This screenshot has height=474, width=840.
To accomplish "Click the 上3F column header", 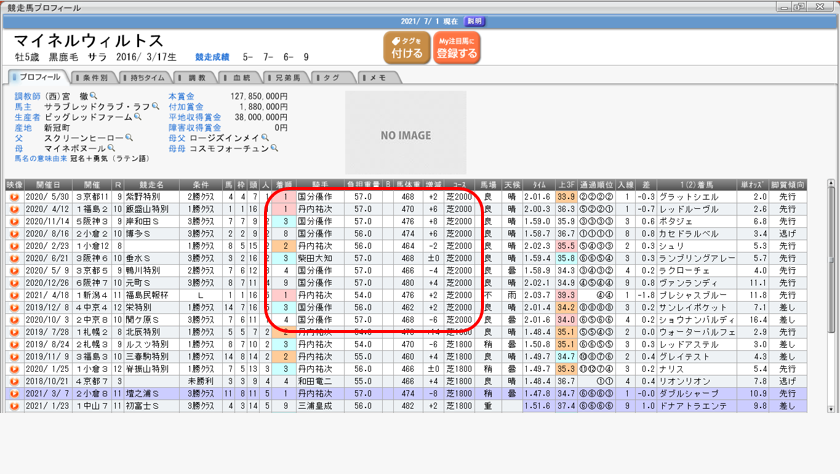I will tap(566, 185).
